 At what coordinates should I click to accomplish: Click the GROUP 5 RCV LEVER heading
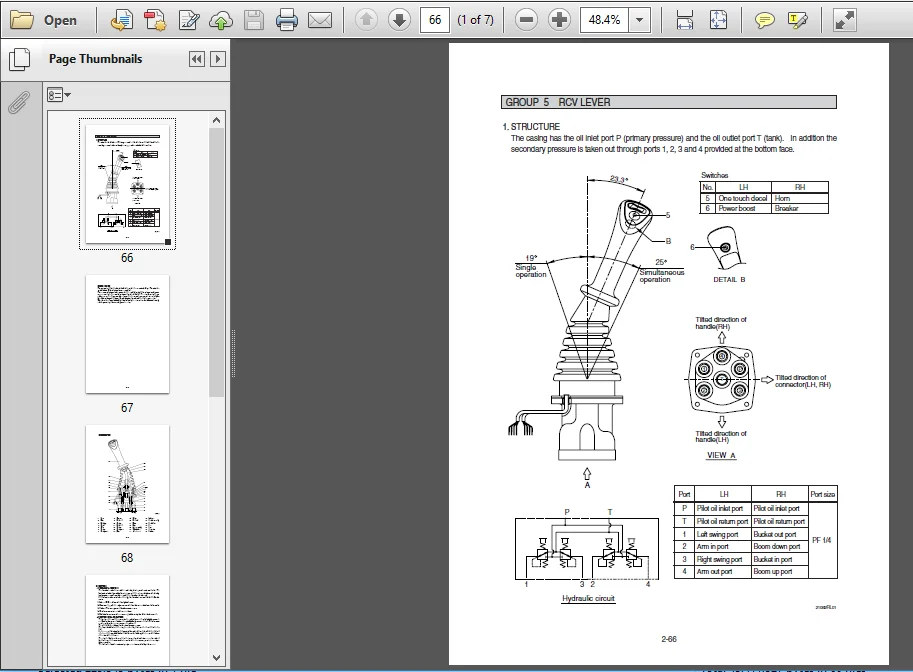click(668, 102)
